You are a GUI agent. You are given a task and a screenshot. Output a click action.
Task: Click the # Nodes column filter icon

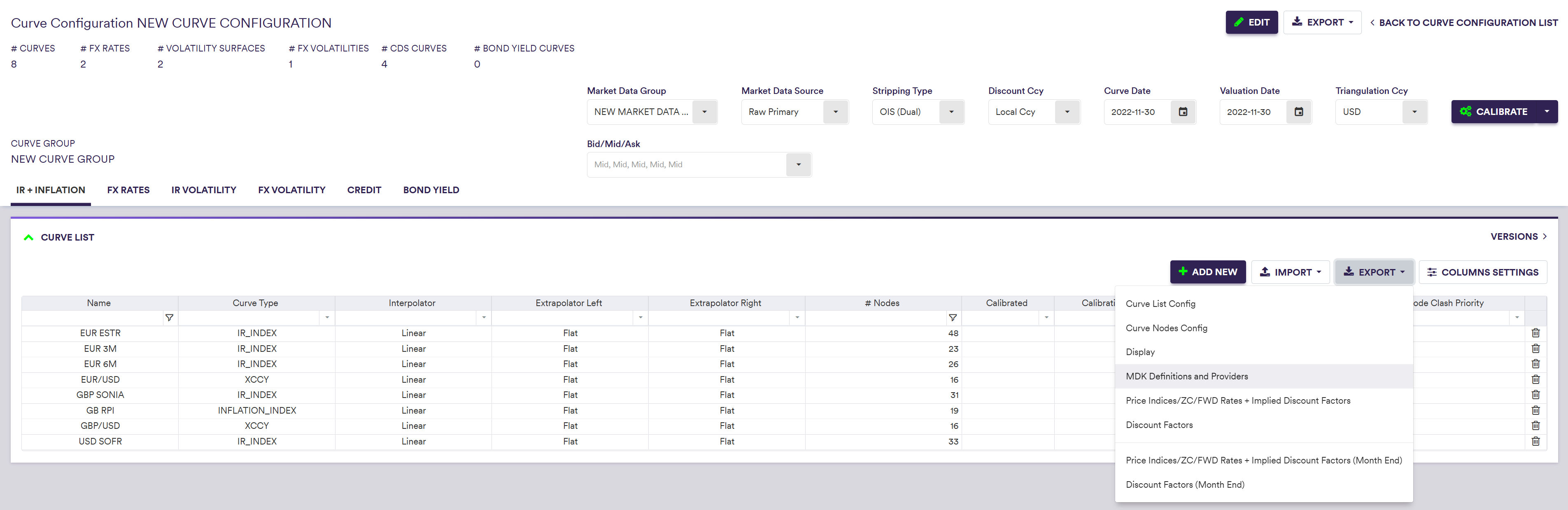click(953, 318)
